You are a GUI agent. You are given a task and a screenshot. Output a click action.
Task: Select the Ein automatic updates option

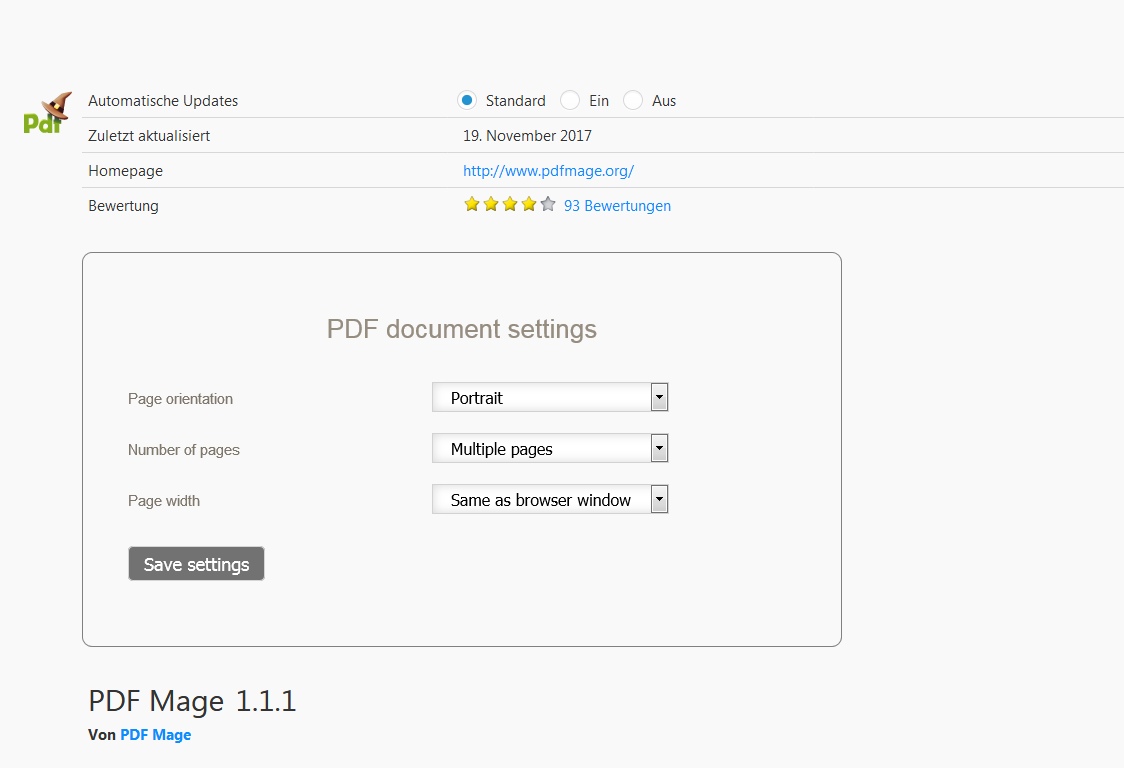coord(570,100)
